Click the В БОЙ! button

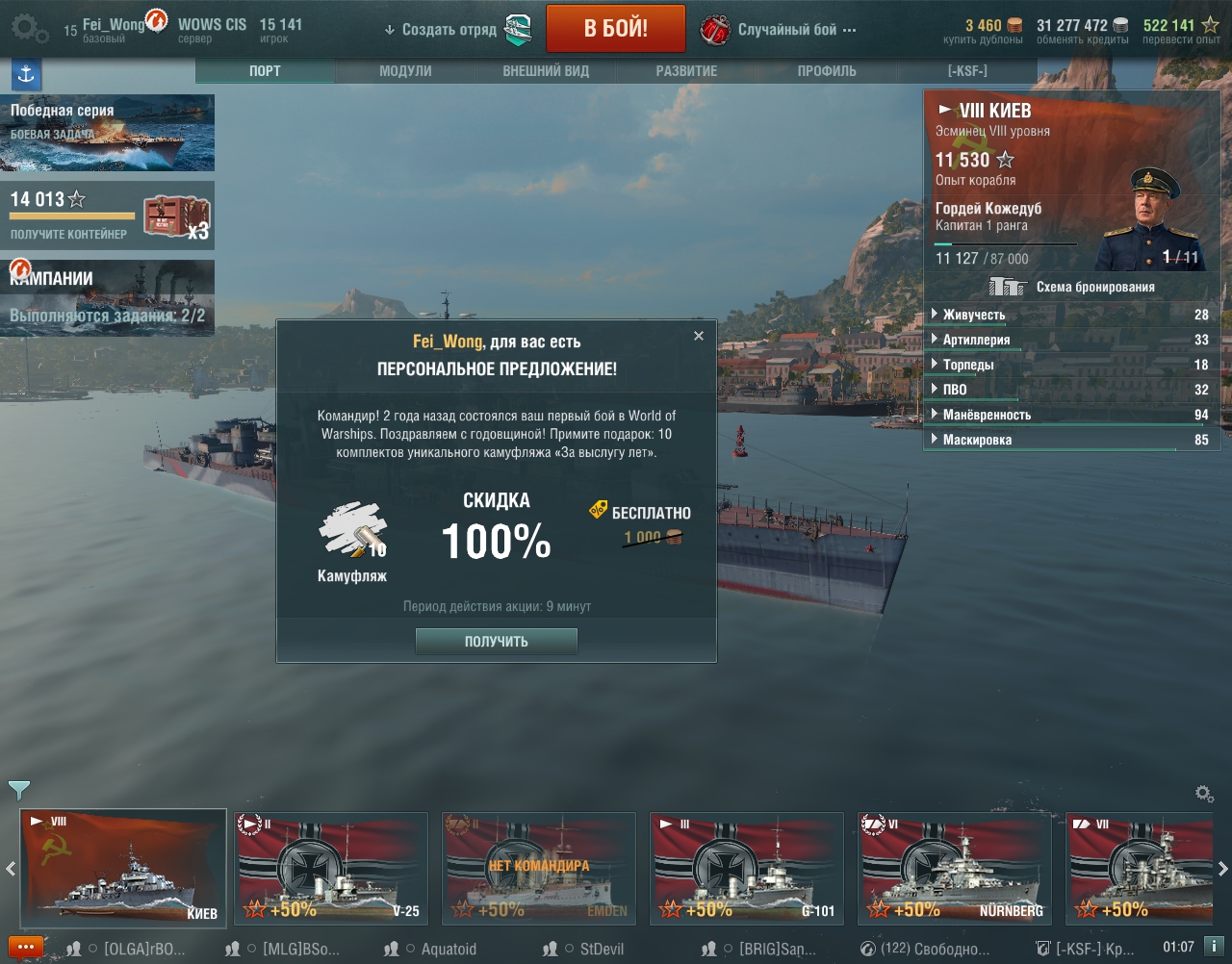616,29
